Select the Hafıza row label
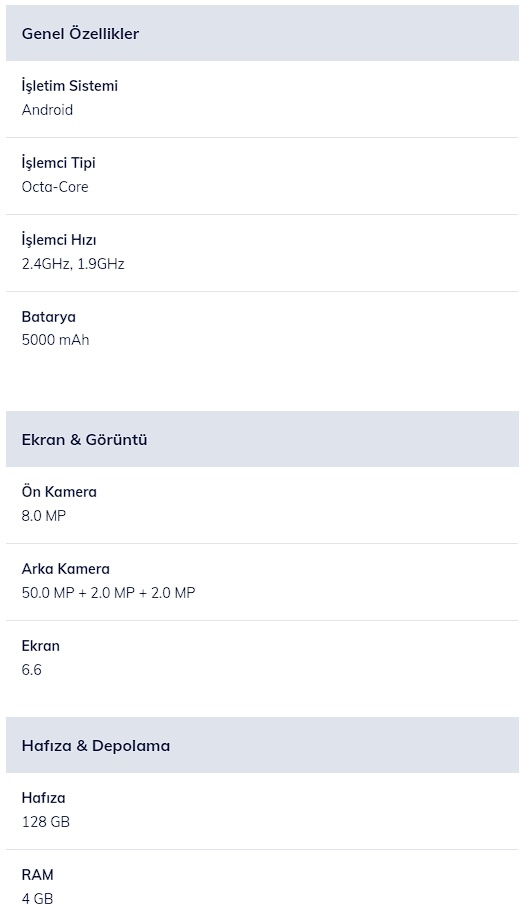The image size is (529, 924). 44,798
